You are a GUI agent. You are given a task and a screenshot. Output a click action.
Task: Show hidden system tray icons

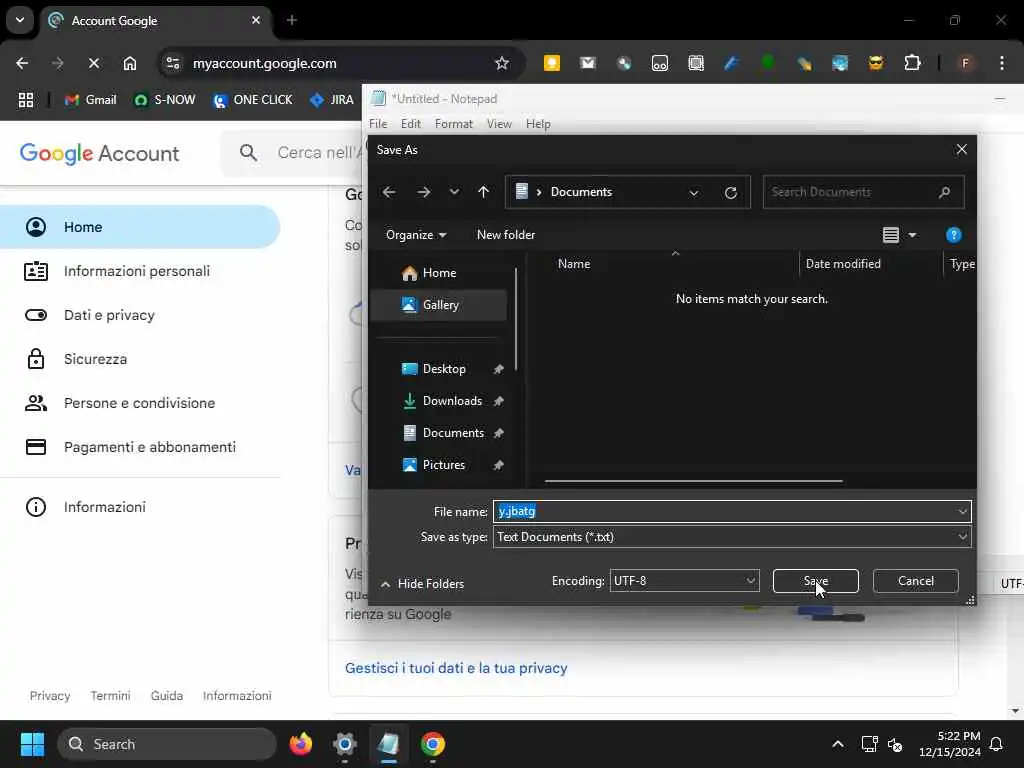click(838, 744)
